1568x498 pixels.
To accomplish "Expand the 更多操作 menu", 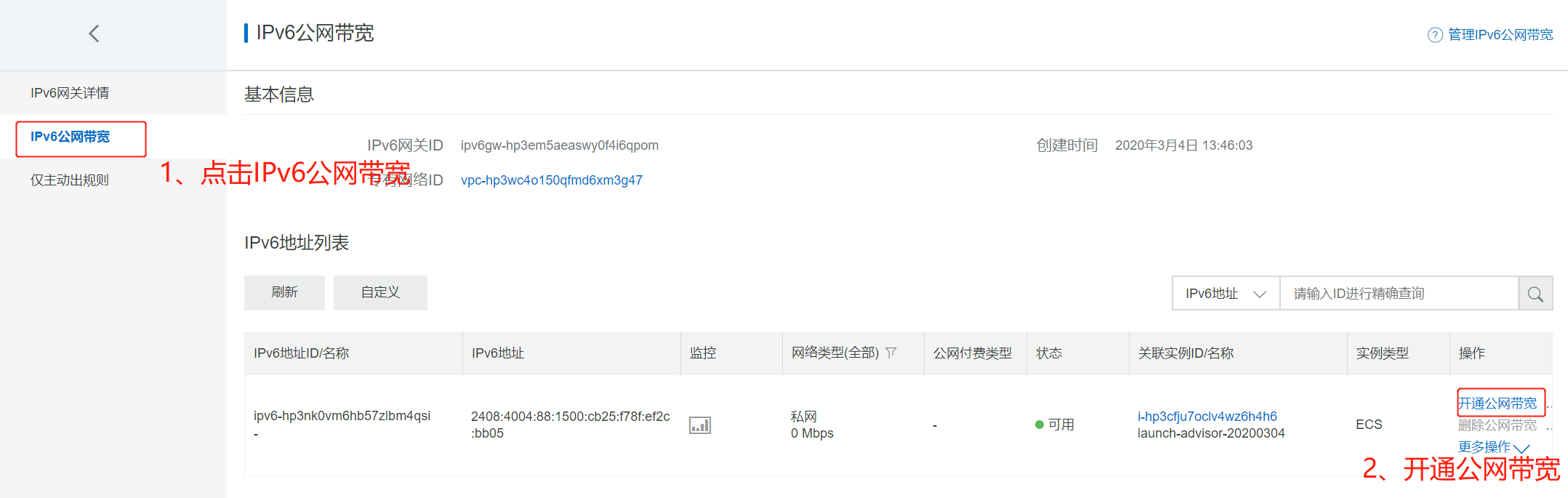I will (1494, 447).
